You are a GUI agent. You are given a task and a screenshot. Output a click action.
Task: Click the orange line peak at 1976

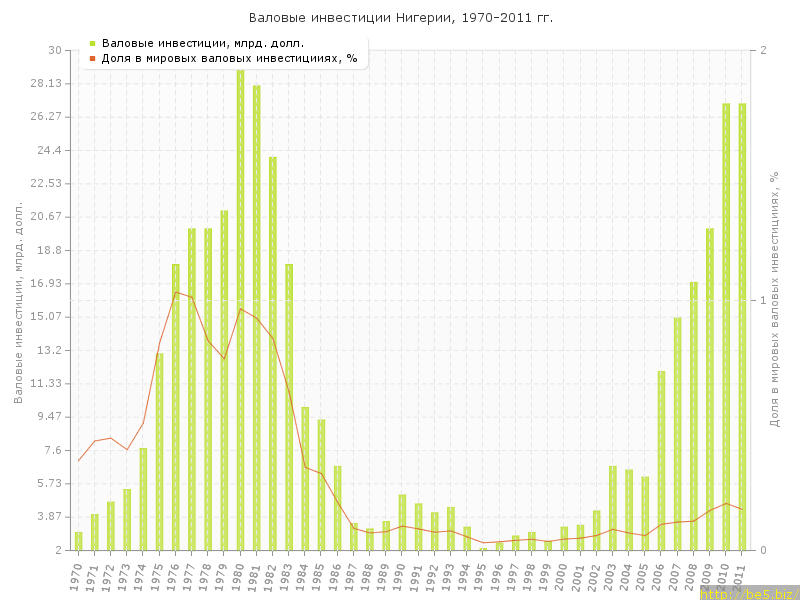pyautogui.click(x=175, y=292)
